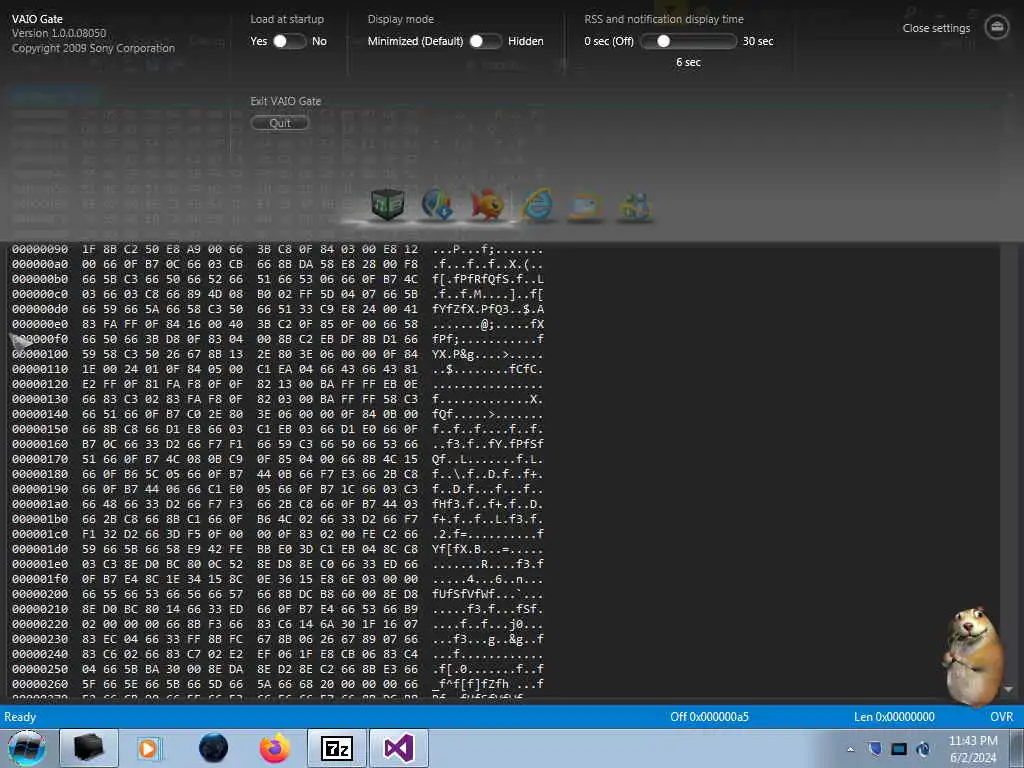Launch the globe with download arrow dock icon

pos(437,204)
